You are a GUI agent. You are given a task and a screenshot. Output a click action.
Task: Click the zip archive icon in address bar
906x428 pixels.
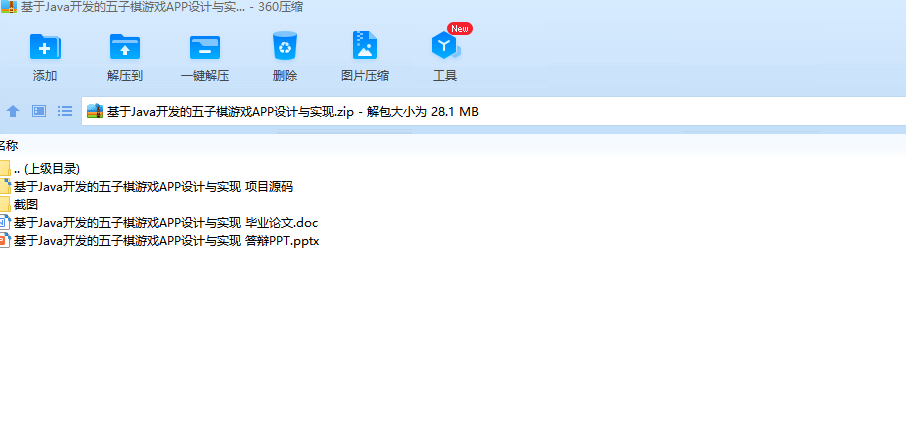[x=95, y=111]
